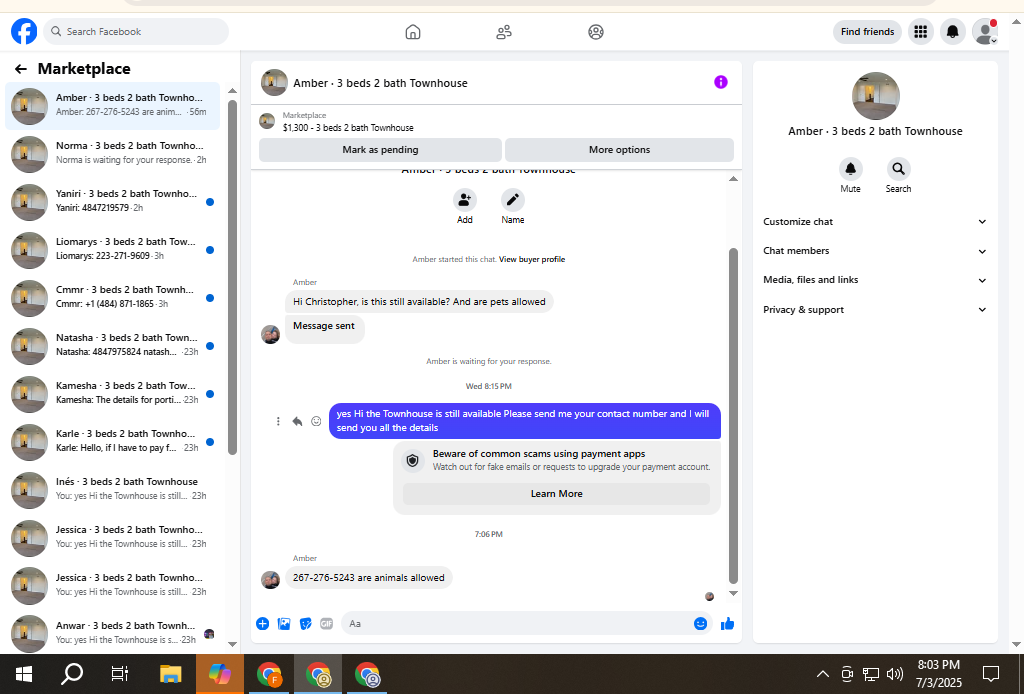This screenshot has width=1024, height=694.
Task: Click chat messages scrollbar up arrow
Action: [x=733, y=178]
